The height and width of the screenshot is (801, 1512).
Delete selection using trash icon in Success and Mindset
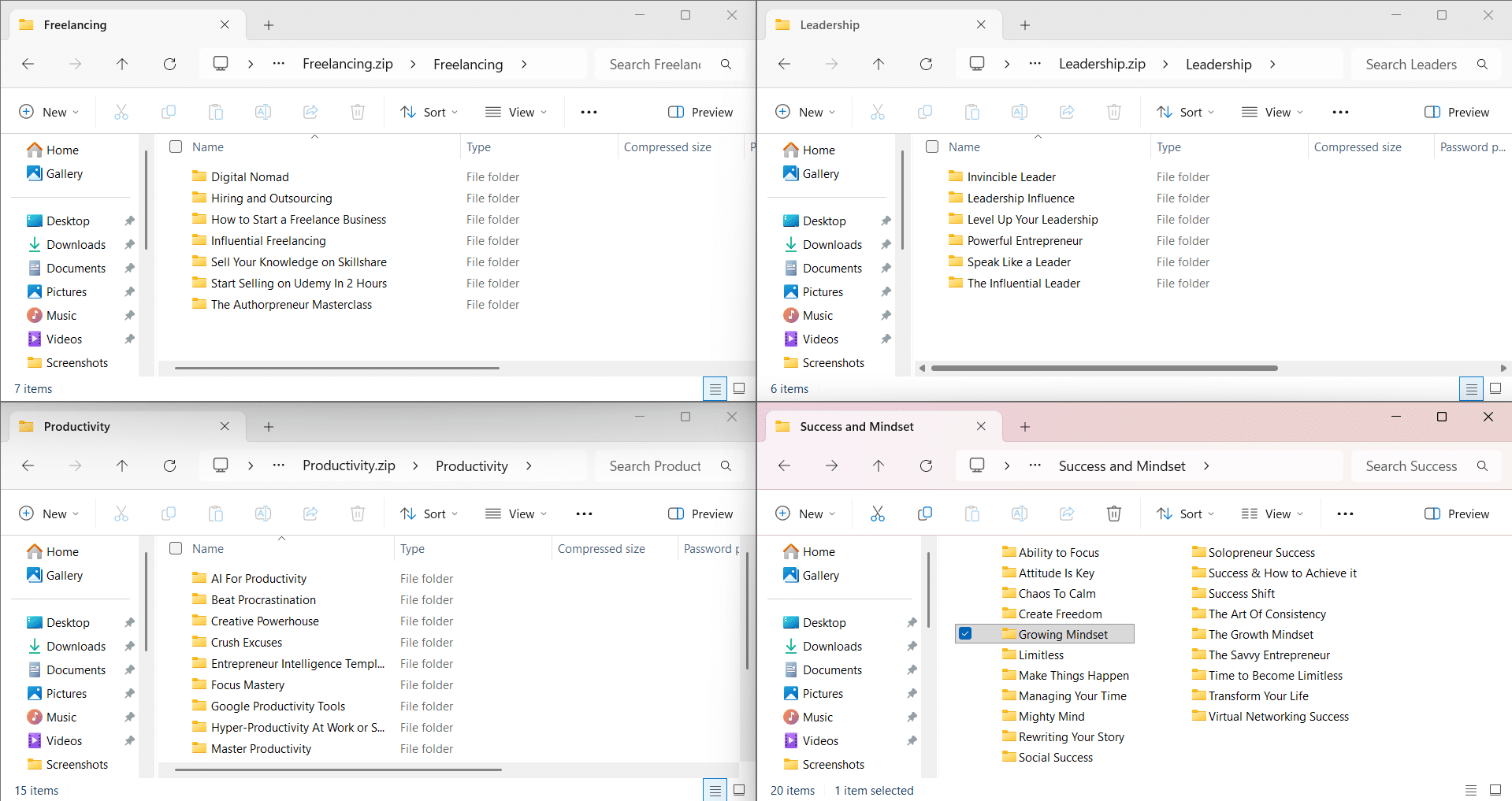(x=1113, y=514)
